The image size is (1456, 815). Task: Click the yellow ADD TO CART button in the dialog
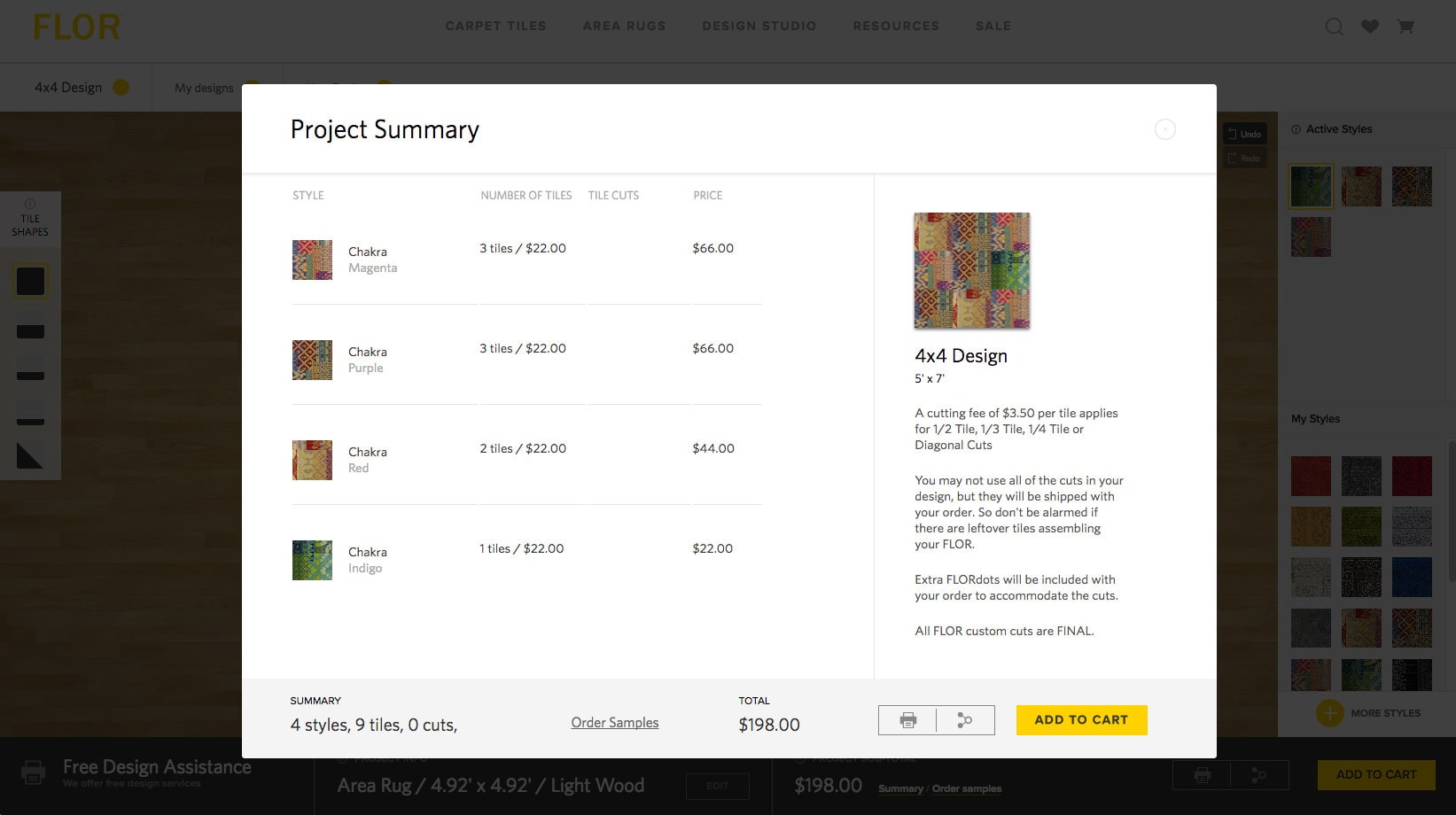coord(1081,720)
